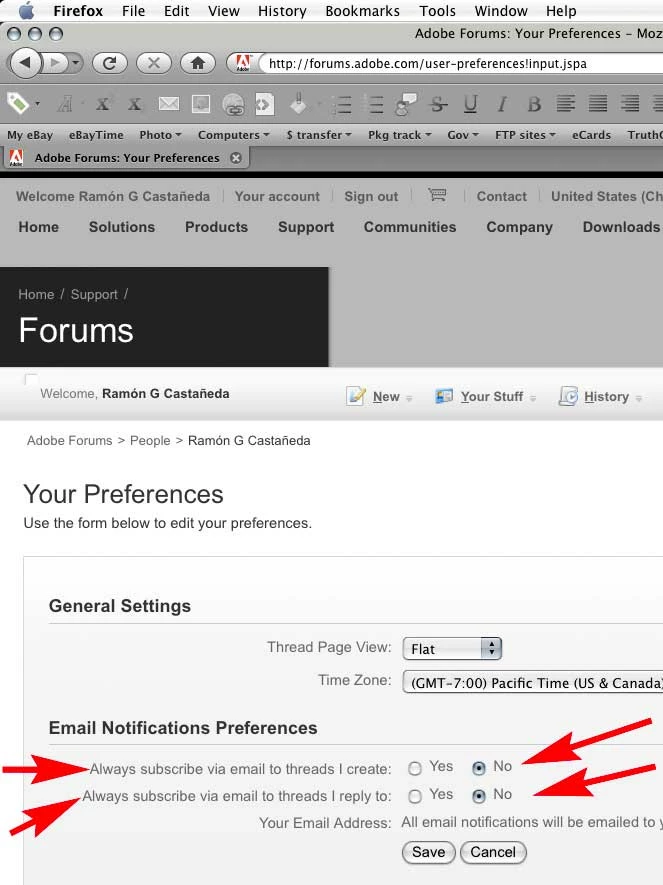Image resolution: width=663 pixels, height=885 pixels.
Task: Click the insert image toolbar icon
Action: (x=201, y=104)
